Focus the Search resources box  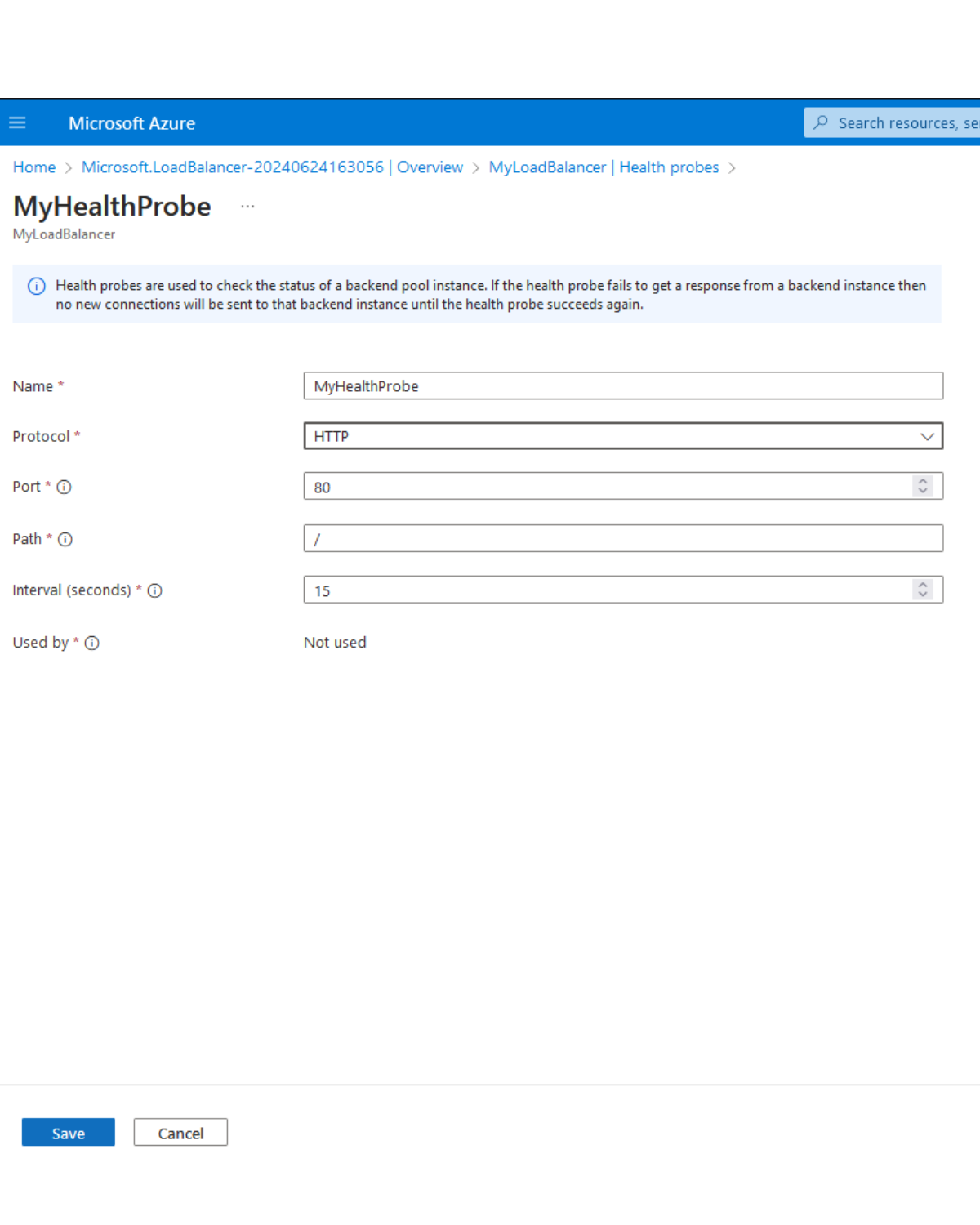pyautogui.click(x=892, y=122)
